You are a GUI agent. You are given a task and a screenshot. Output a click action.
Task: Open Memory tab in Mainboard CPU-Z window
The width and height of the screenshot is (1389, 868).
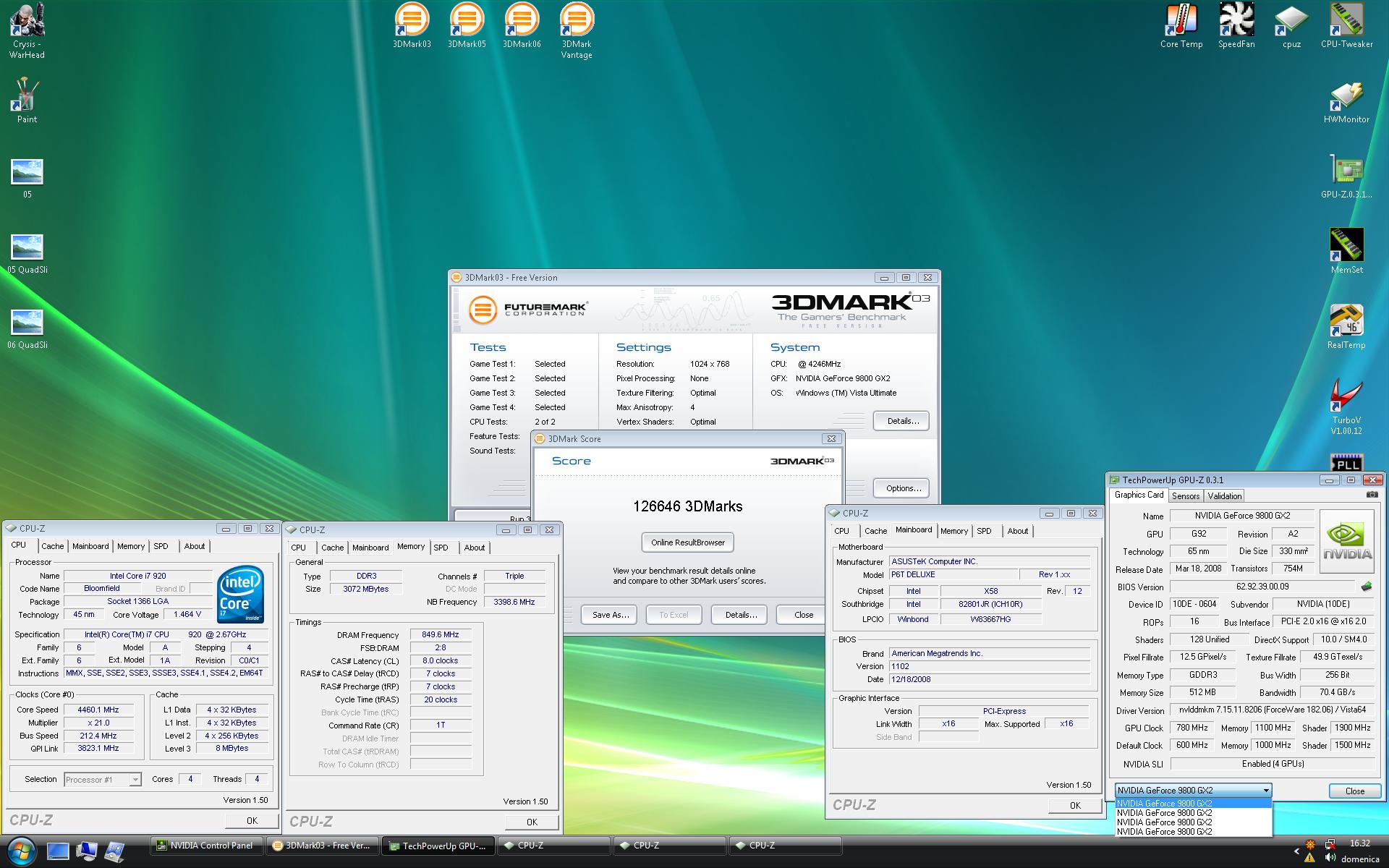954,531
